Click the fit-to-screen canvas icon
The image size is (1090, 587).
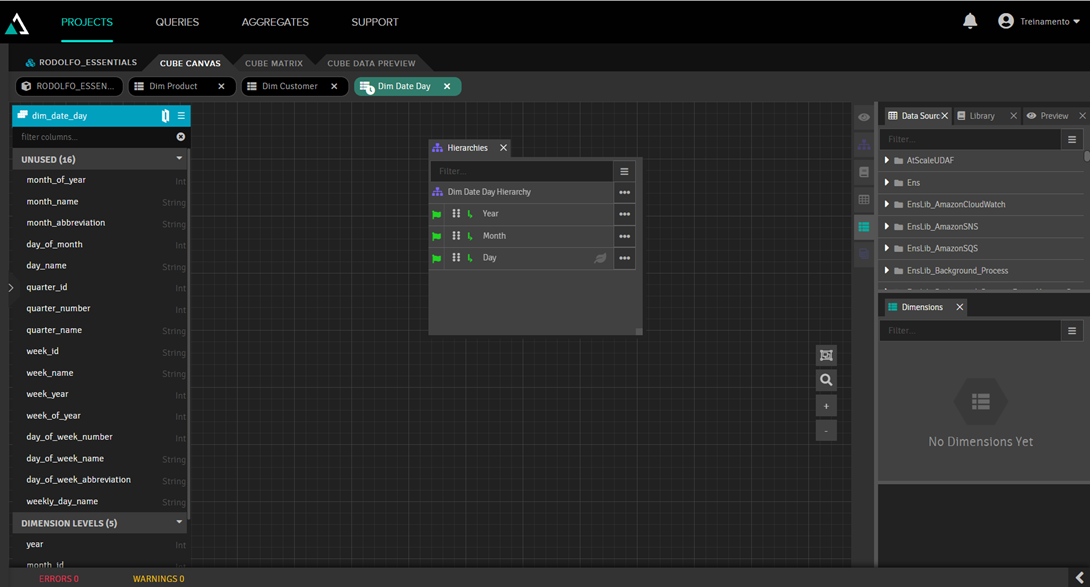coord(826,355)
